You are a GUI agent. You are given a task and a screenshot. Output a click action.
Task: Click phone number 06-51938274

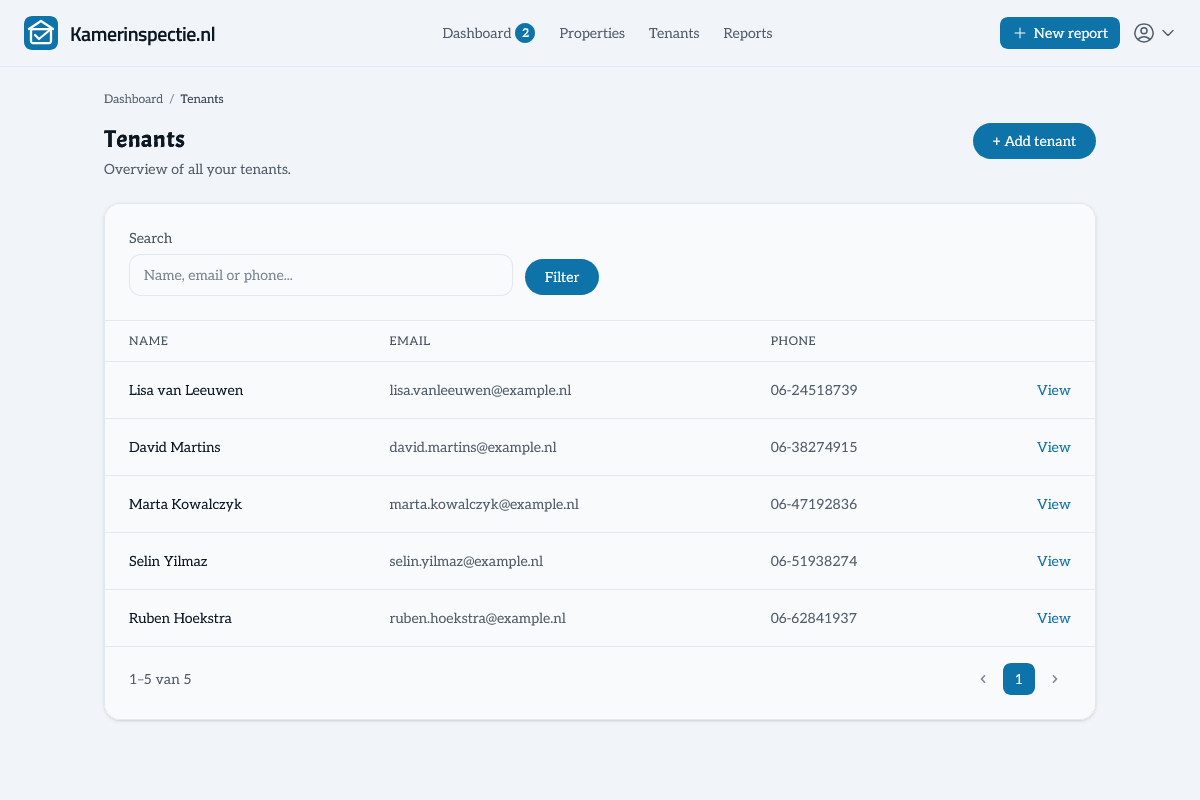[x=814, y=561]
